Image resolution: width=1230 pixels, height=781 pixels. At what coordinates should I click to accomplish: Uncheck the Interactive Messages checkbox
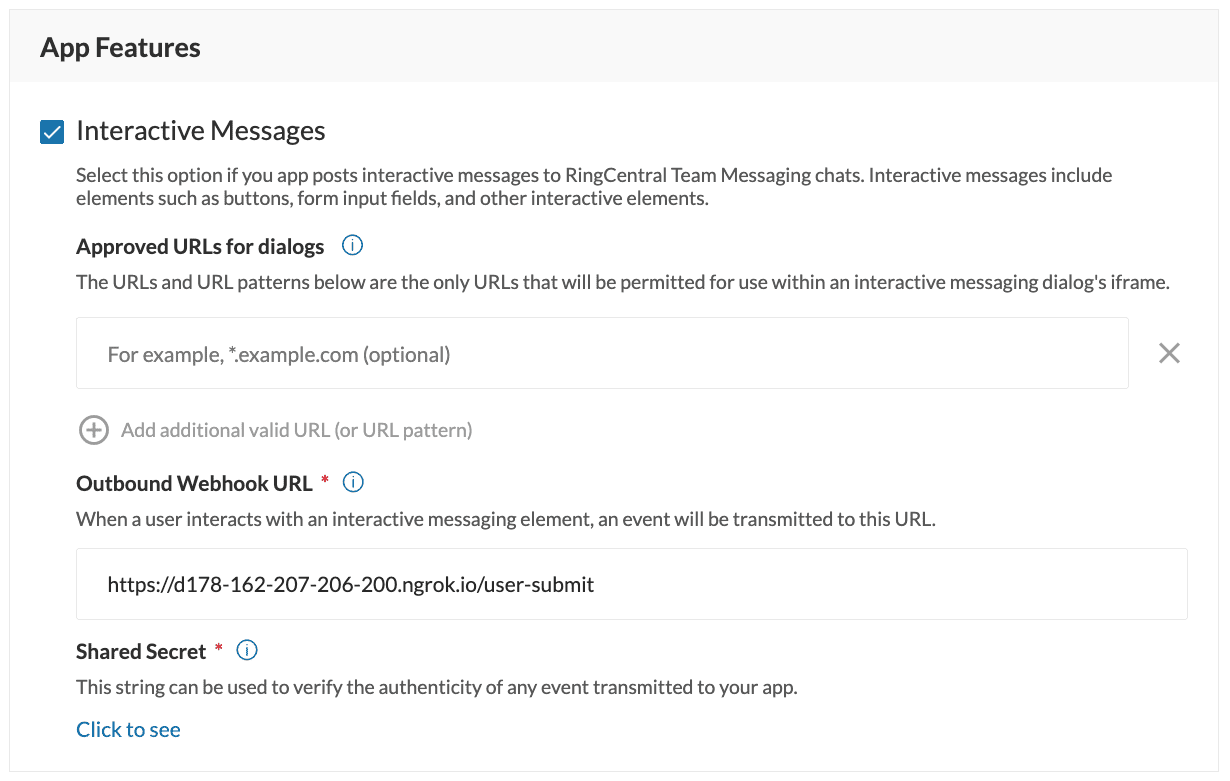pos(52,132)
